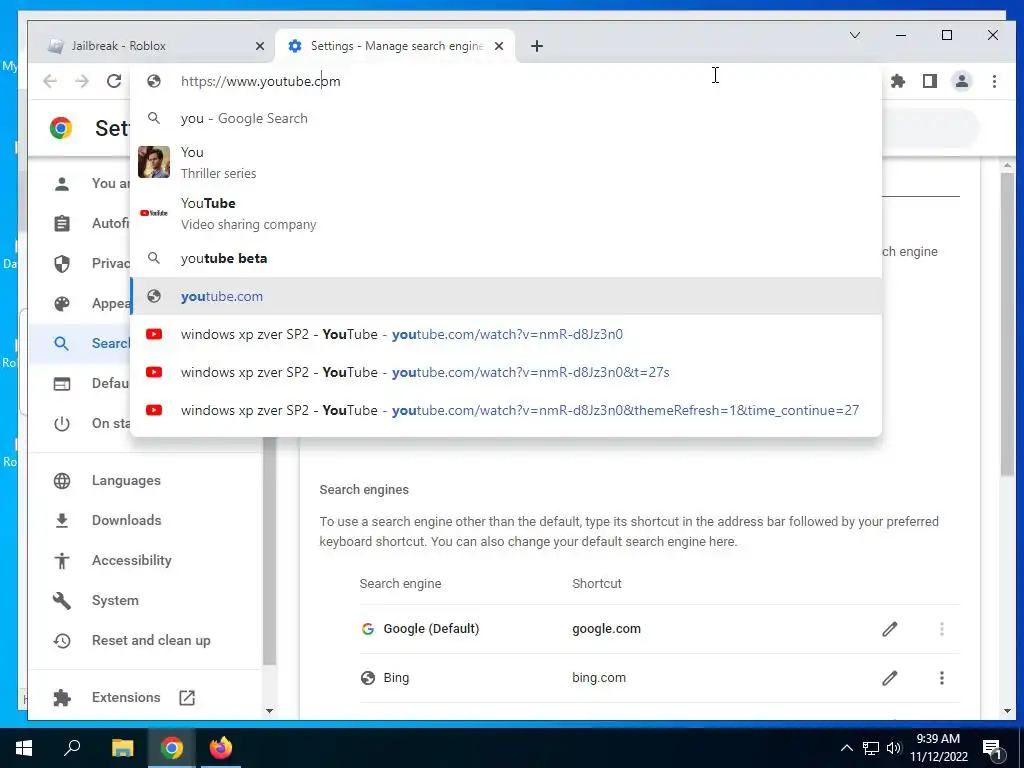Screen dimensions: 1024x768
Task: Open Windows taskbar search
Action: pos(72,748)
